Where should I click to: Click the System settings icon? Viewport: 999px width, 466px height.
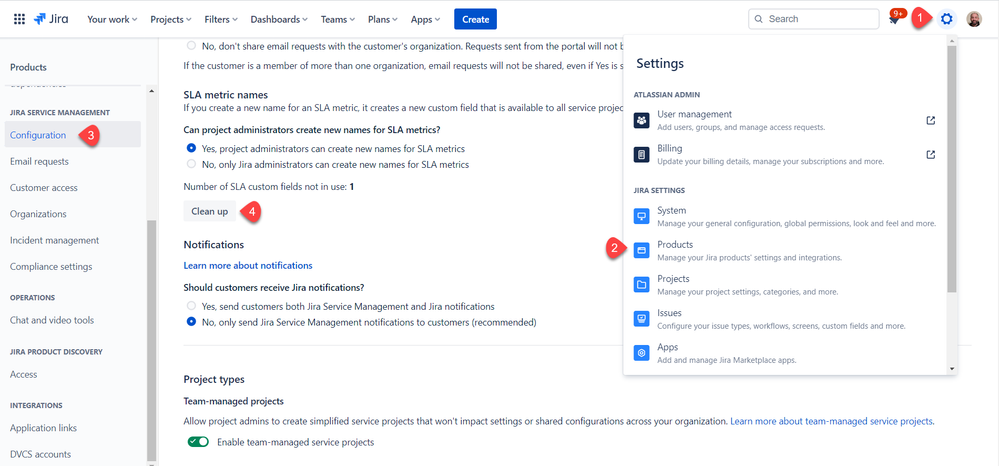pos(642,216)
